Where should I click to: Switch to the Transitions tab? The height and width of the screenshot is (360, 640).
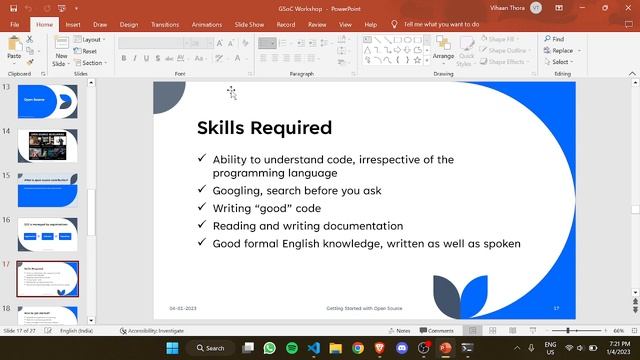click(165, 24)
